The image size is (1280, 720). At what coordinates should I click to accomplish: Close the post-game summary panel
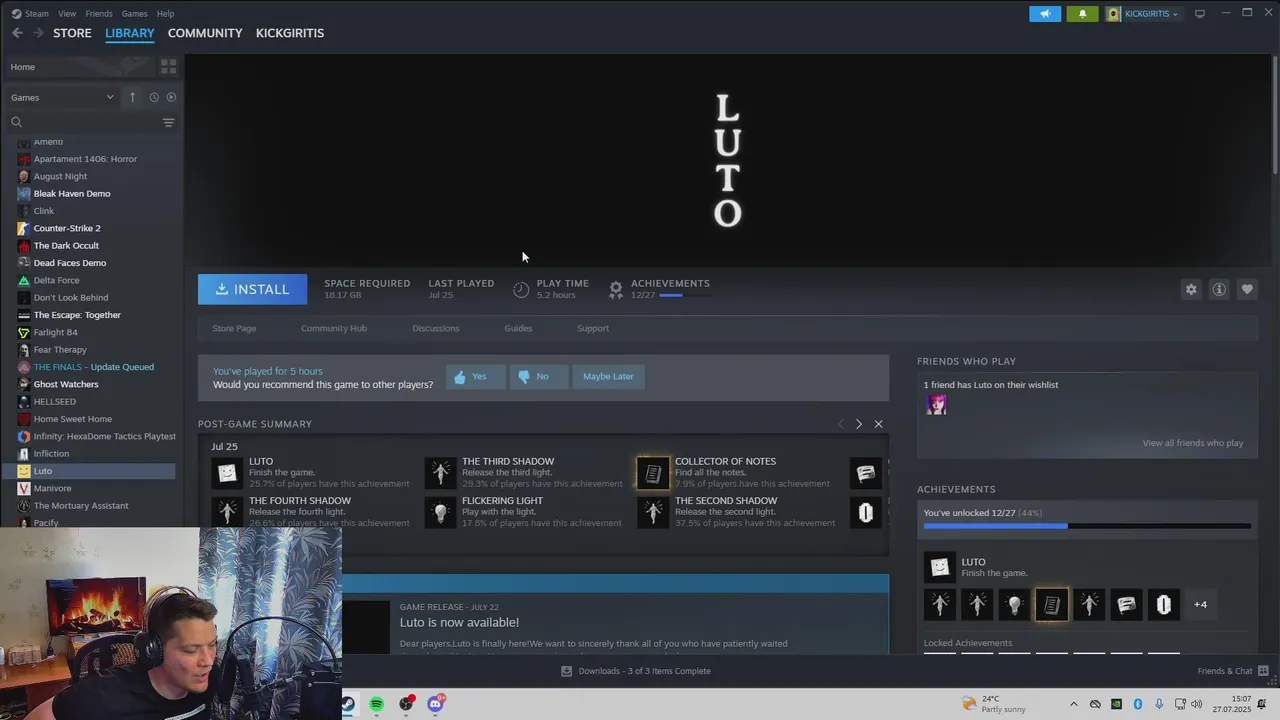[878, 424]
